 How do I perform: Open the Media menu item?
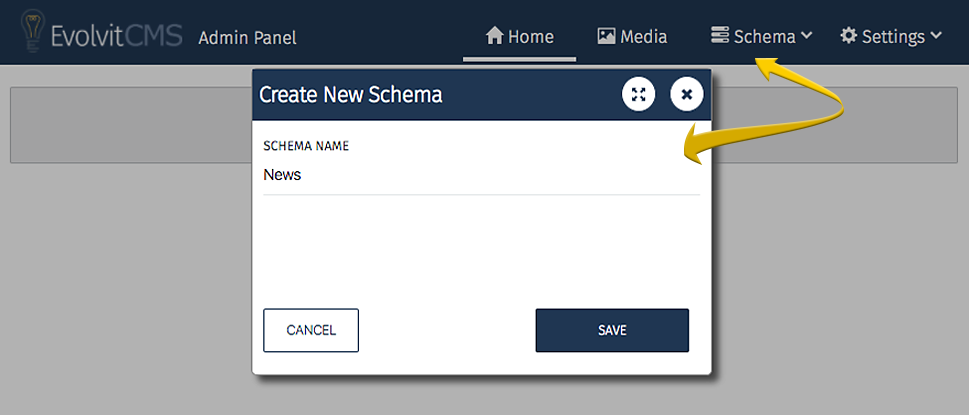(643, 37)
